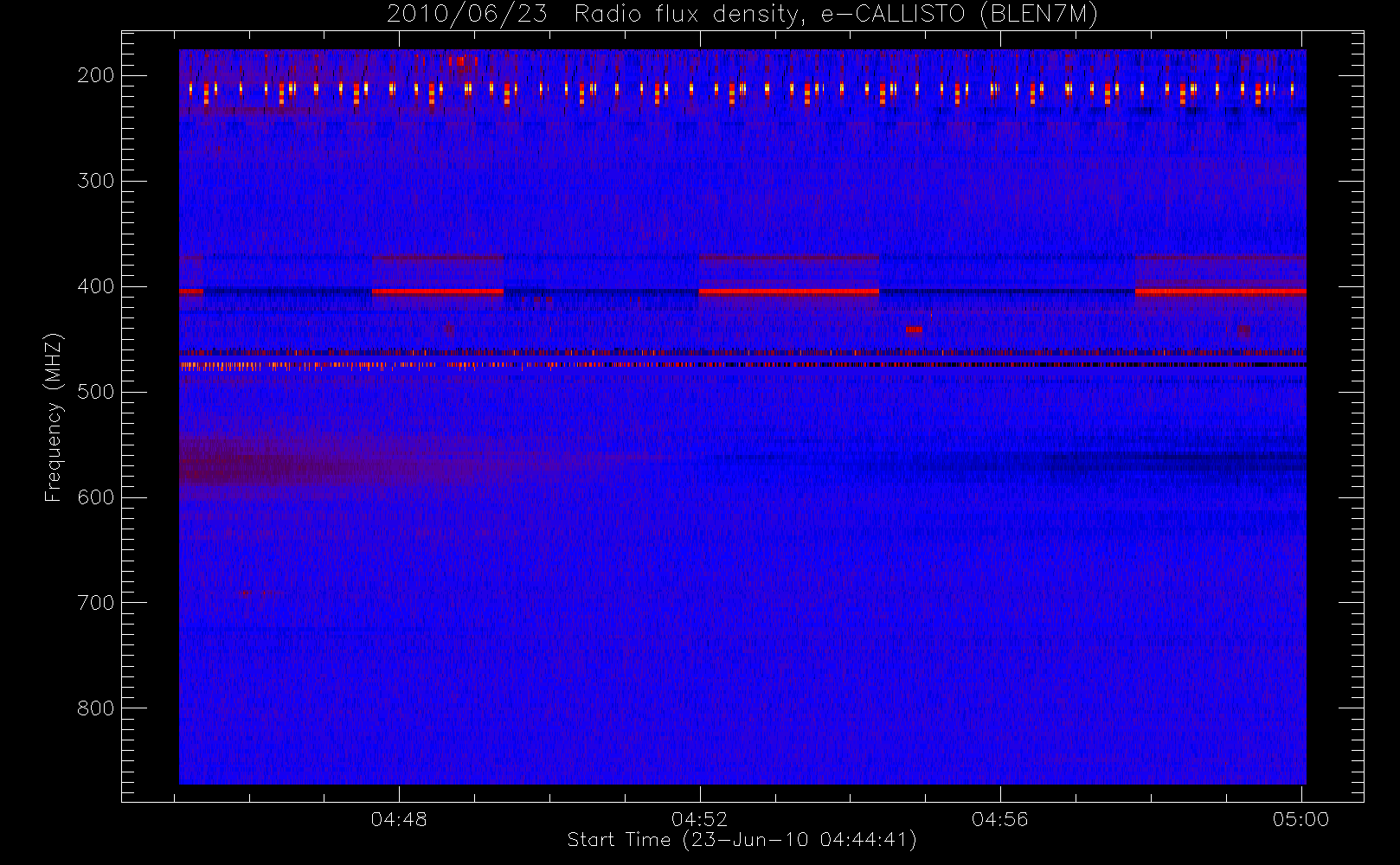
Task: Select the 200 frequency axis label
Action: (96, 75)
